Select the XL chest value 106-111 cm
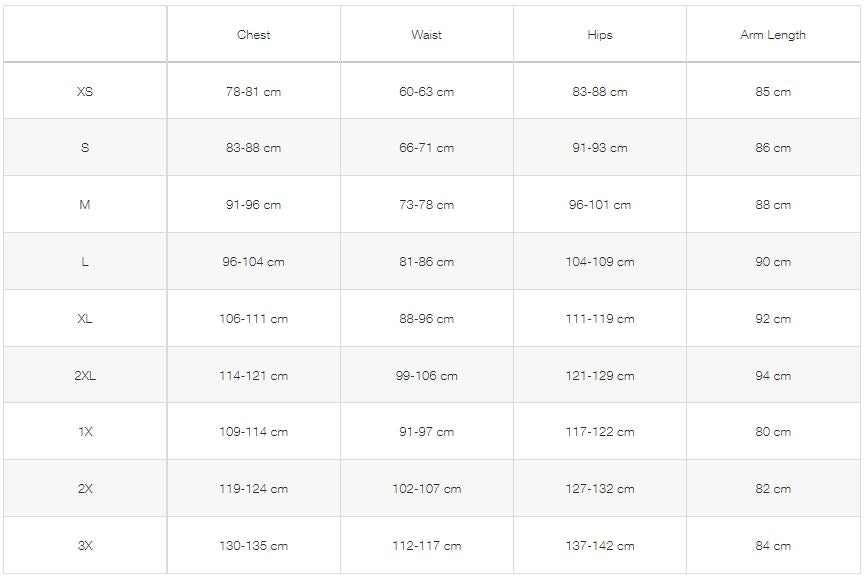 pos(253,319)
